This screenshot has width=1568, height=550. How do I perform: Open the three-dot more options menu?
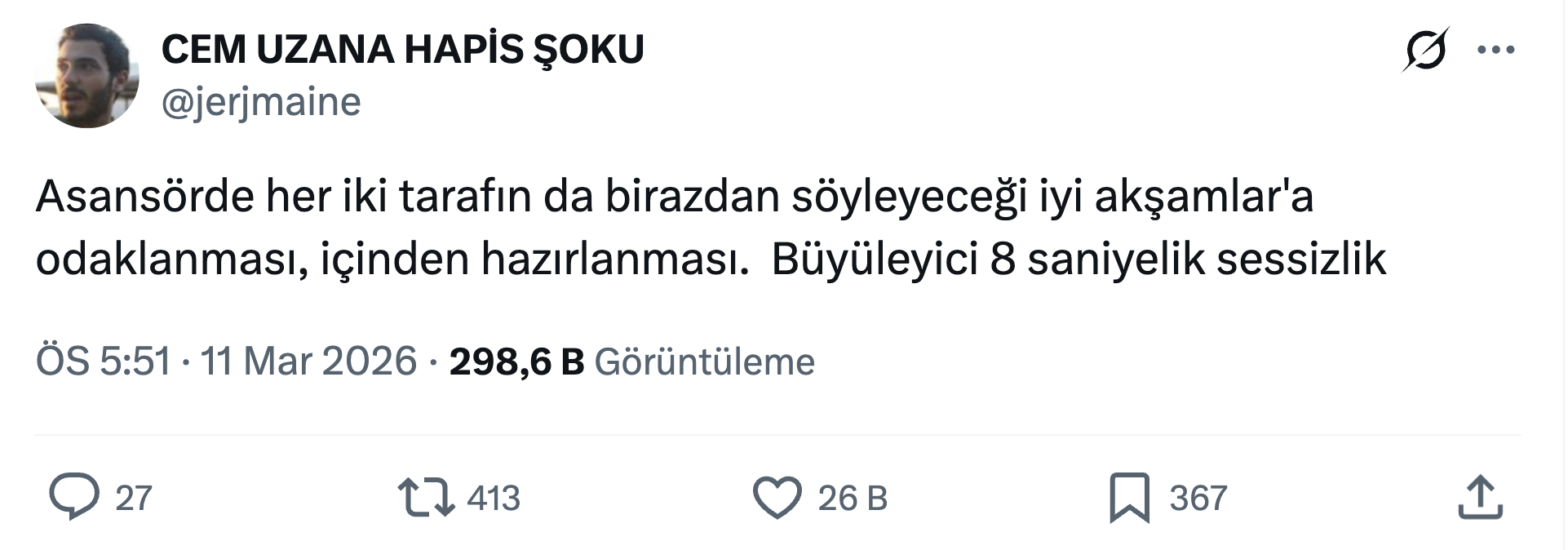(x=1496, y=50)
